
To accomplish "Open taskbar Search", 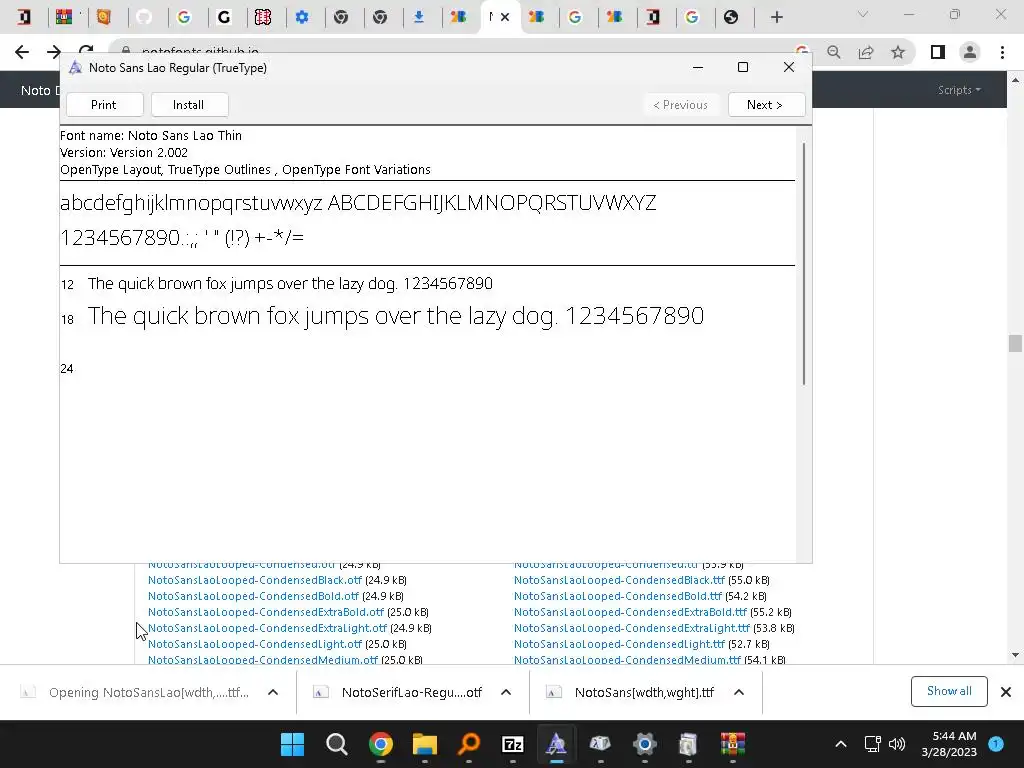I will pos(336,744).
